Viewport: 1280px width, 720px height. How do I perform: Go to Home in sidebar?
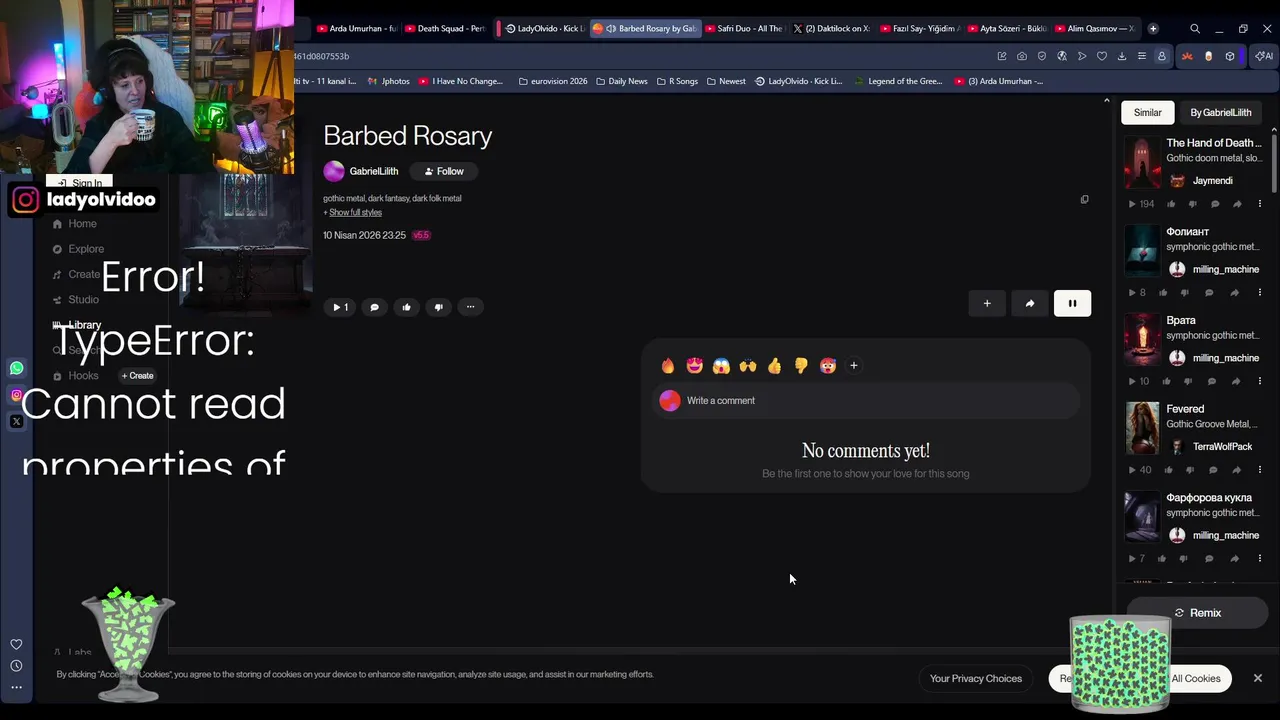82,224
